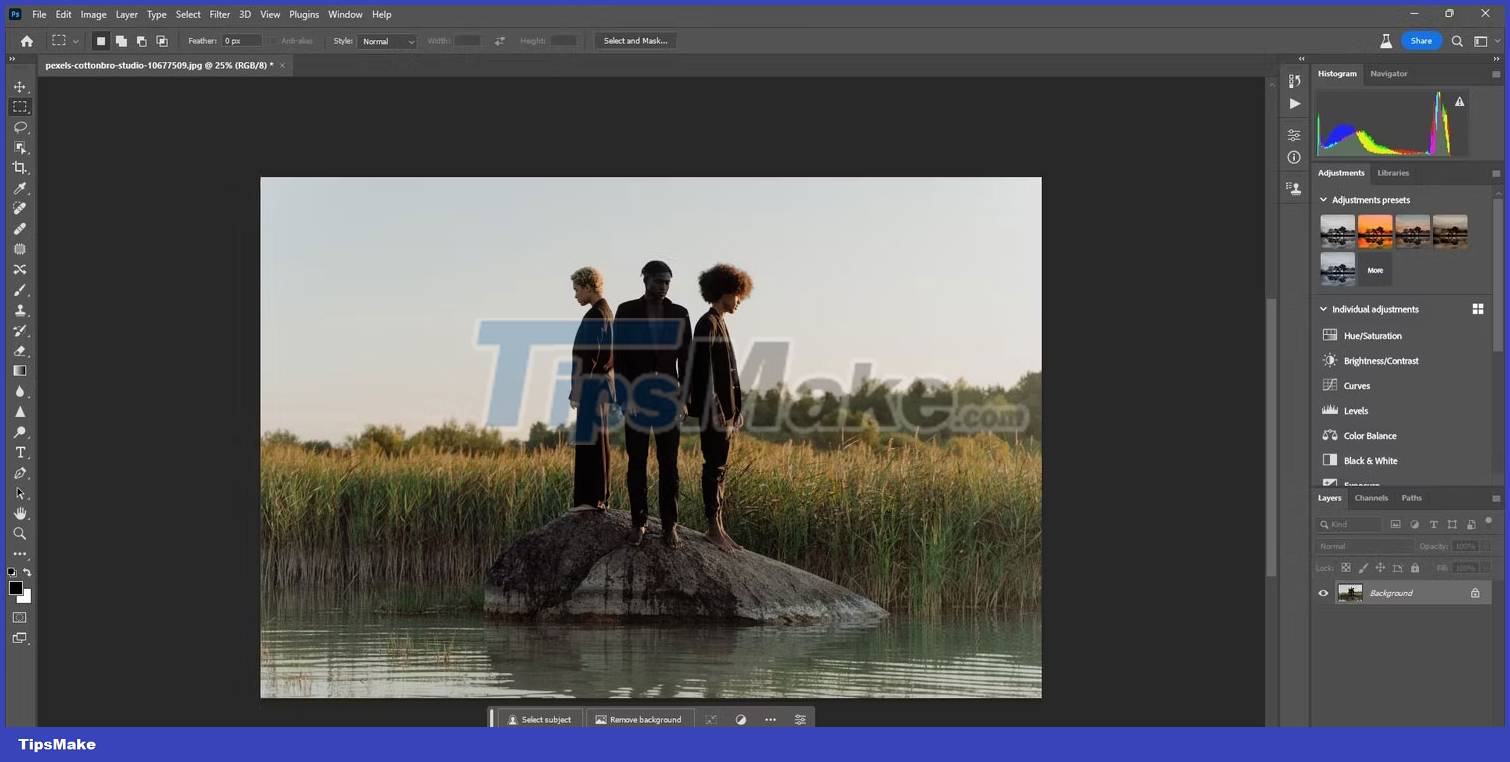This screenshot has width=1510, height=762.
Task: Click the Select subject button
Action: pyautogui.click(x=538, y=719)
